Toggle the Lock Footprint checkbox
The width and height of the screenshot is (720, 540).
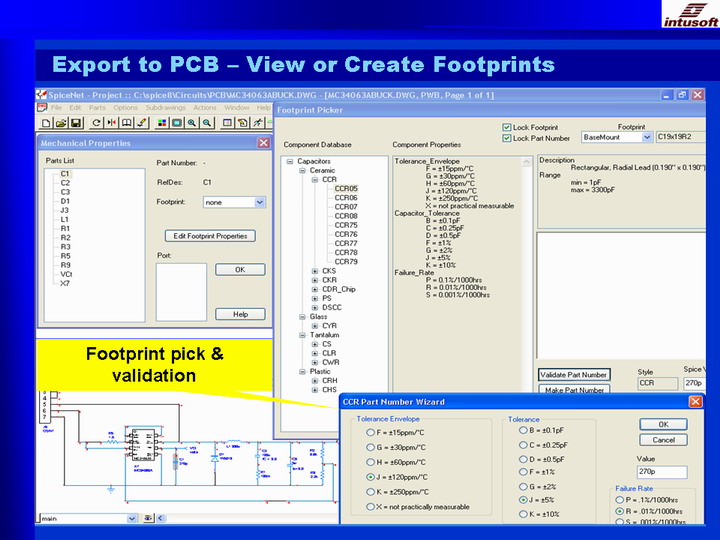[506, 127]
